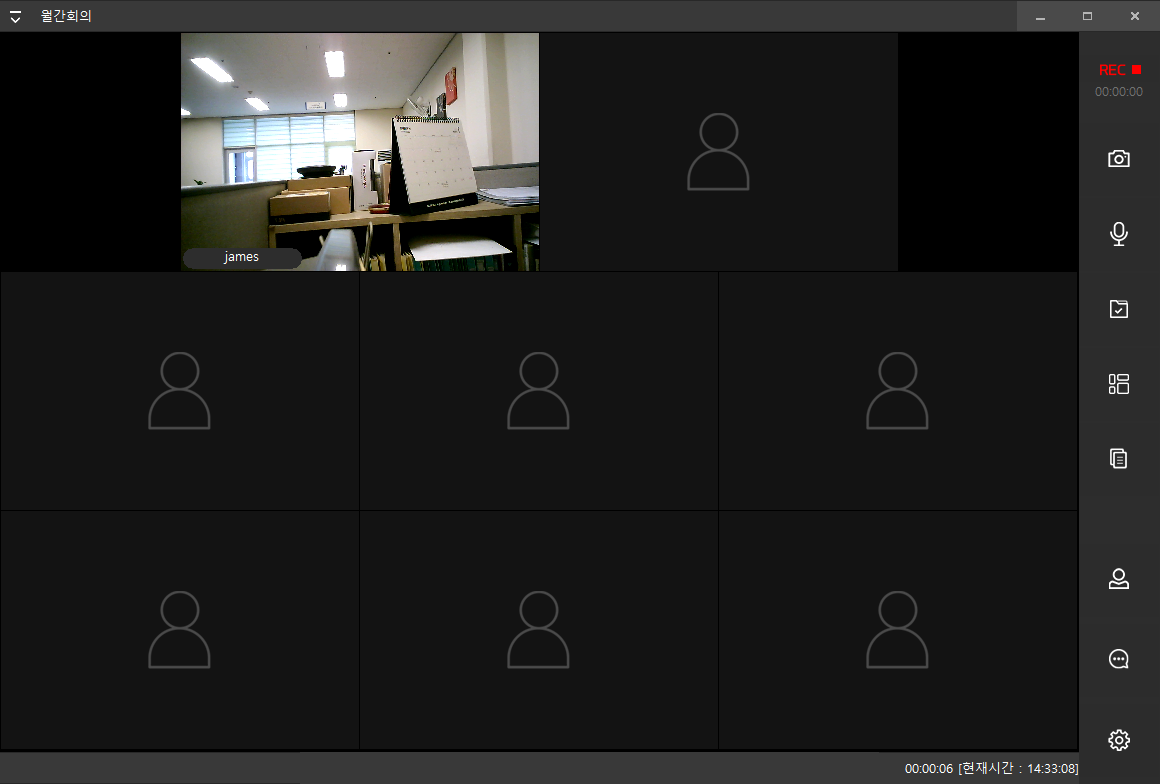1160x784 pixels.
Task: Expand the title bar dropdown arrow menu
Action: pyautogui.click(x=15, y=16)
